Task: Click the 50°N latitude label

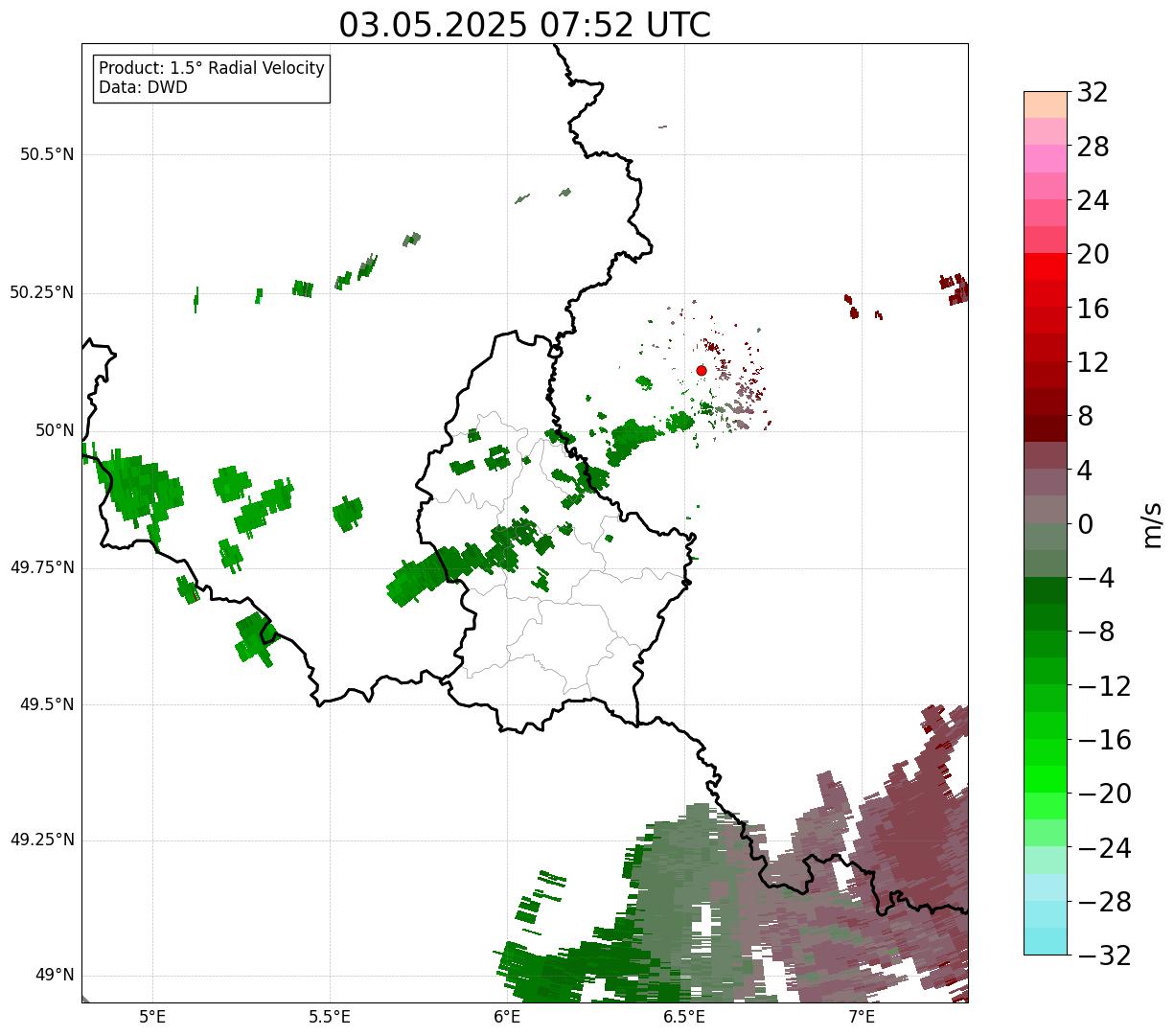Action: coord(55,430)
